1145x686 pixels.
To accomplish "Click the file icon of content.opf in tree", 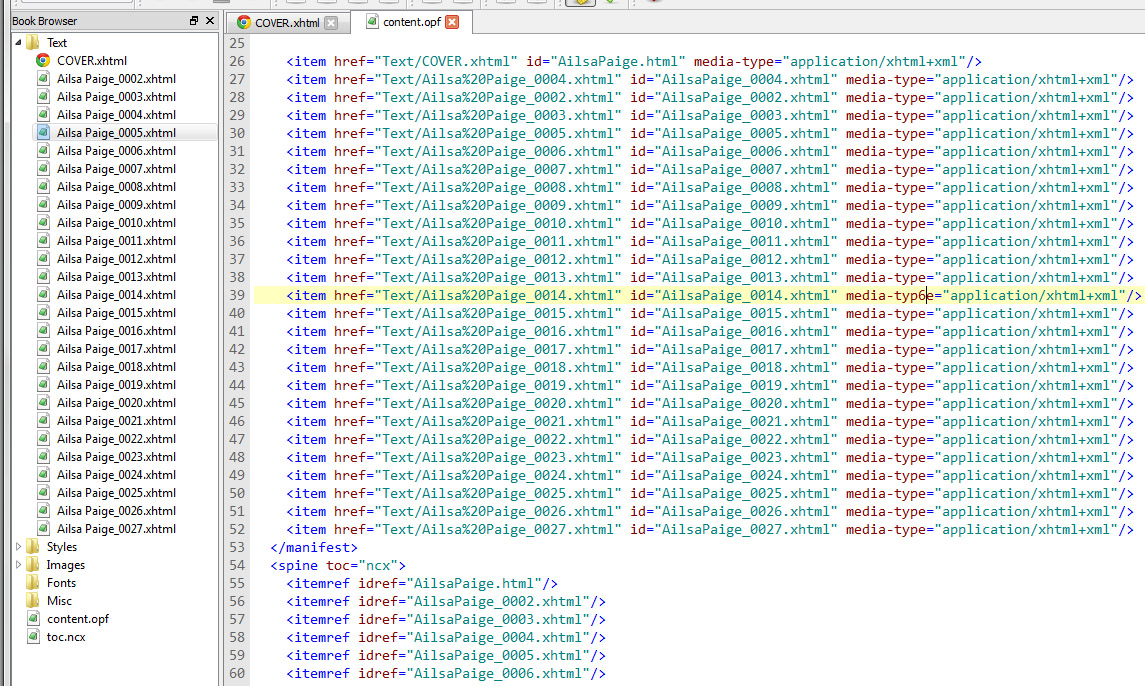I will [x=33, y=619].
